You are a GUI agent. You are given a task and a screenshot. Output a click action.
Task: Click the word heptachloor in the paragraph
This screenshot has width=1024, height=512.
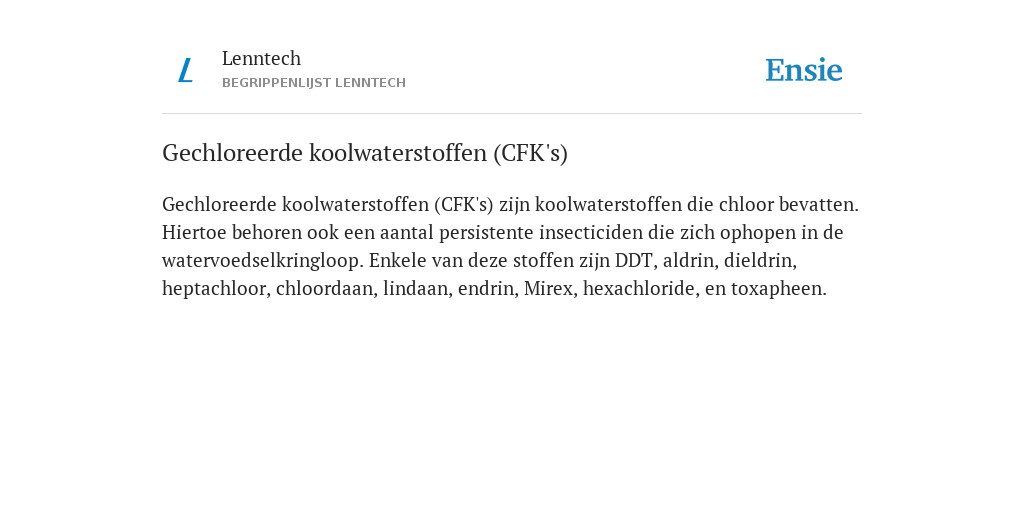tap(214, 289)
